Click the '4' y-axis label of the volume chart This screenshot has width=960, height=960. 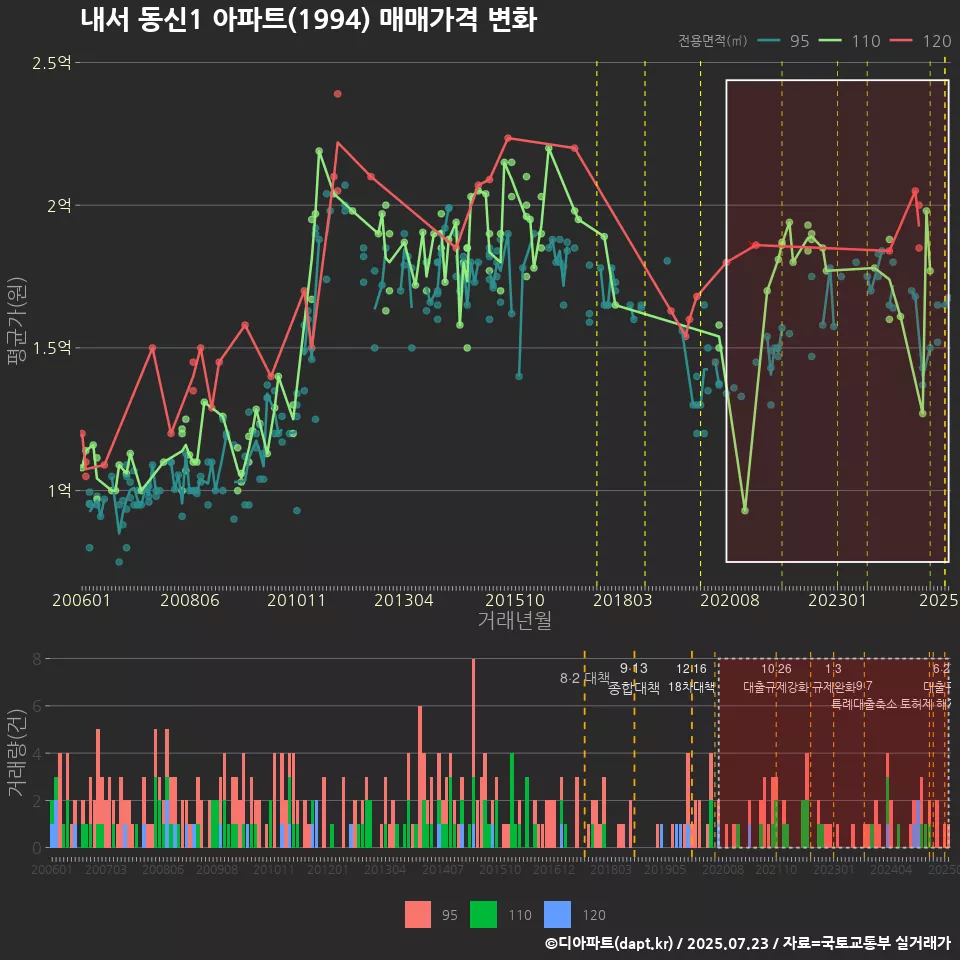tap(37, 754)
